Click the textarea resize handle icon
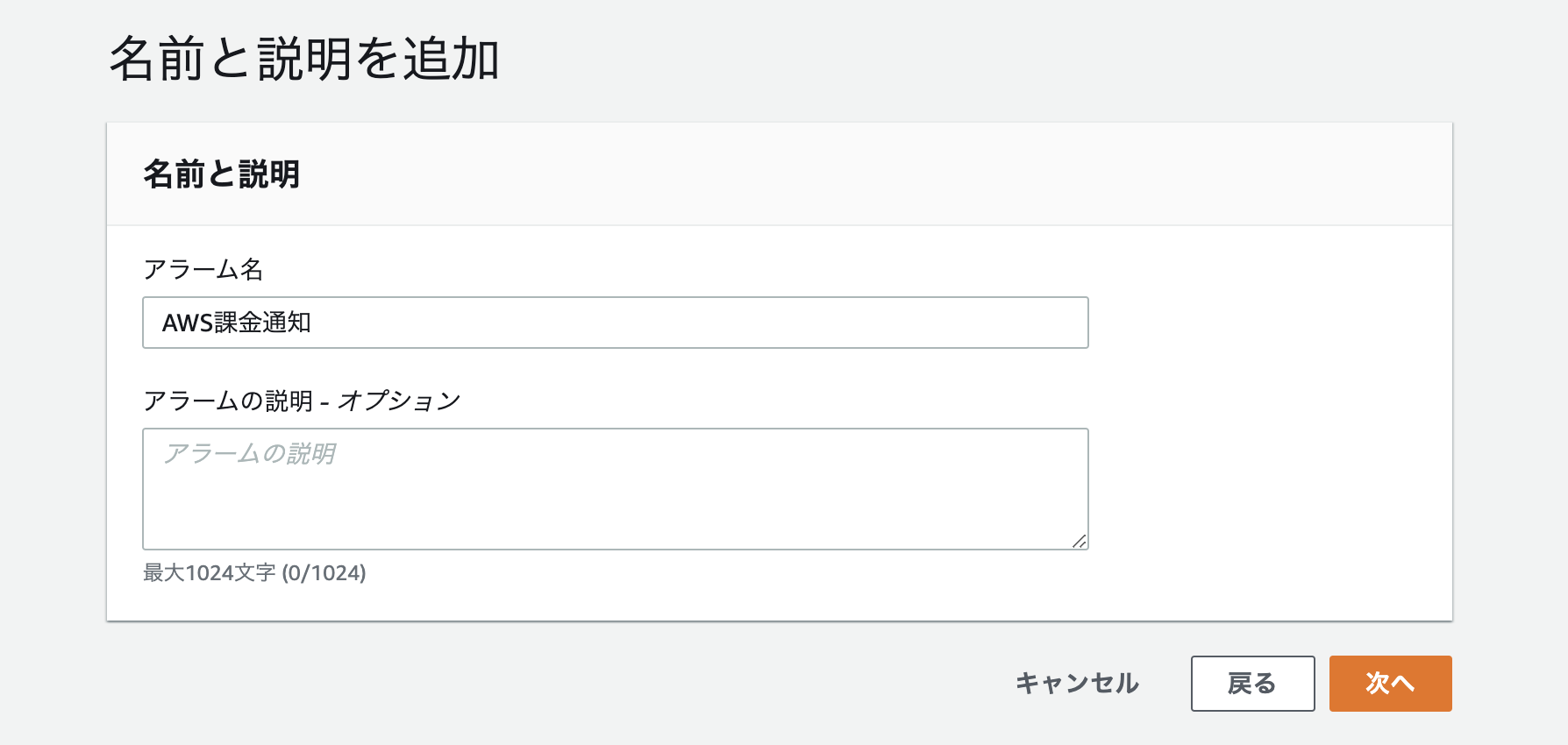Image resolution: width=1568 pixels, height=745 pixels. [x=1081, y=541]
